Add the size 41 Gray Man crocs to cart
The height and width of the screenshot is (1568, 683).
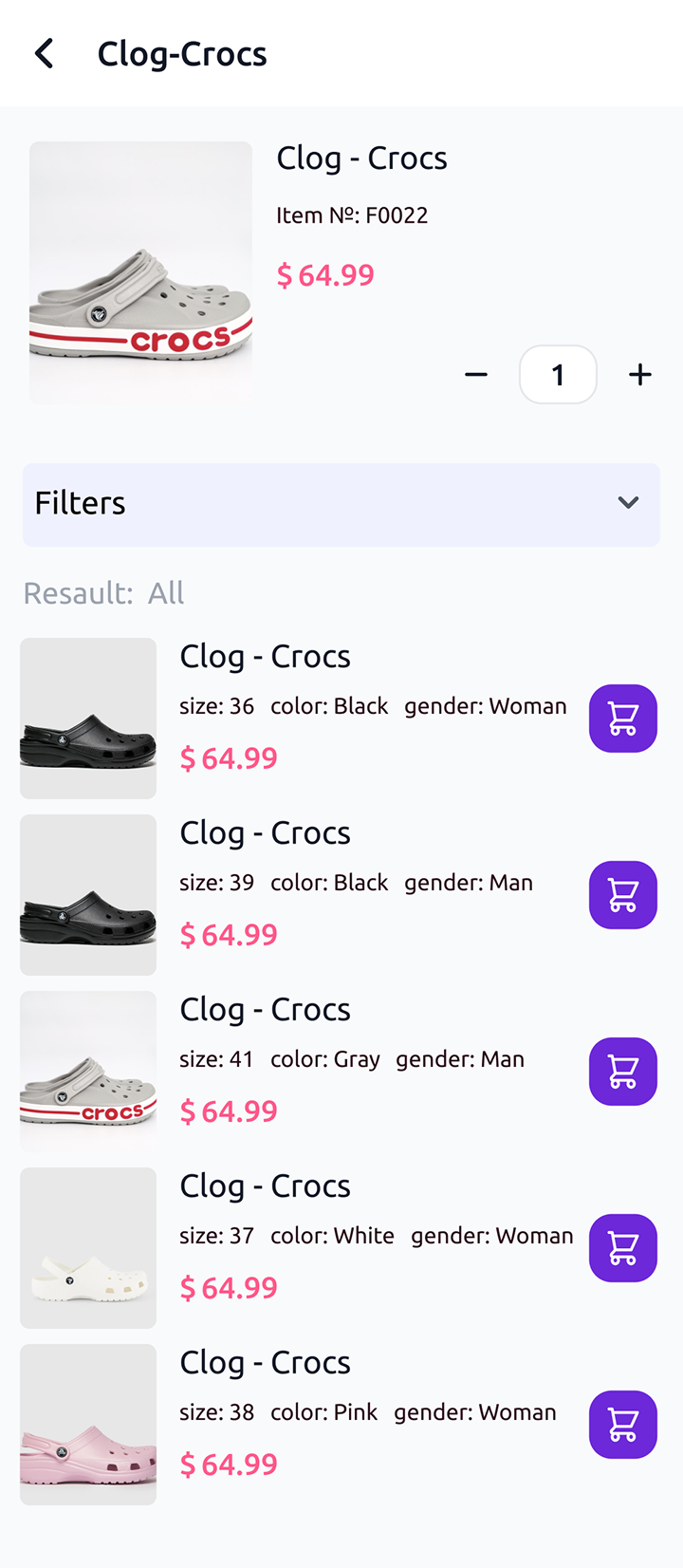point(622,1072)
